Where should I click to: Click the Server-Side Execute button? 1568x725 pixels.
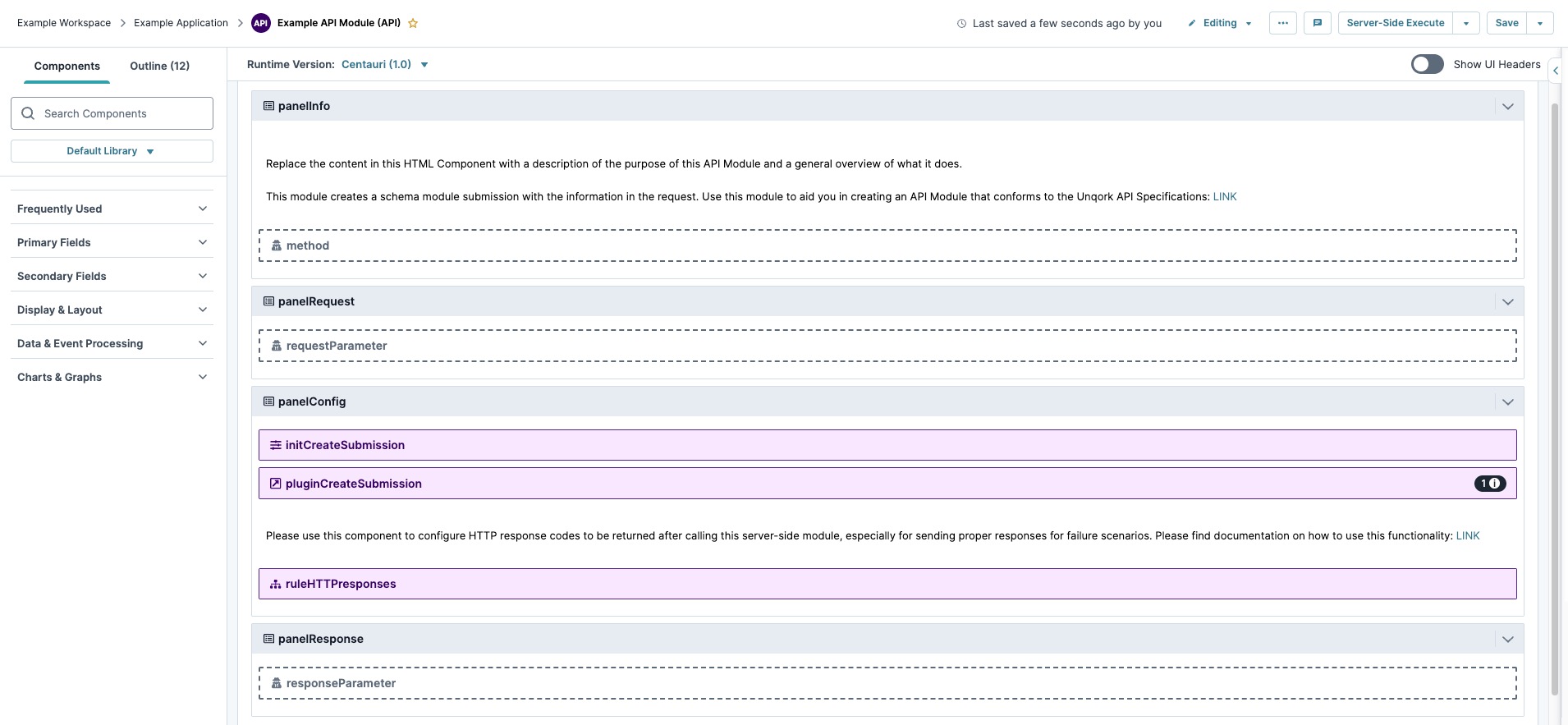(1396, 23)
